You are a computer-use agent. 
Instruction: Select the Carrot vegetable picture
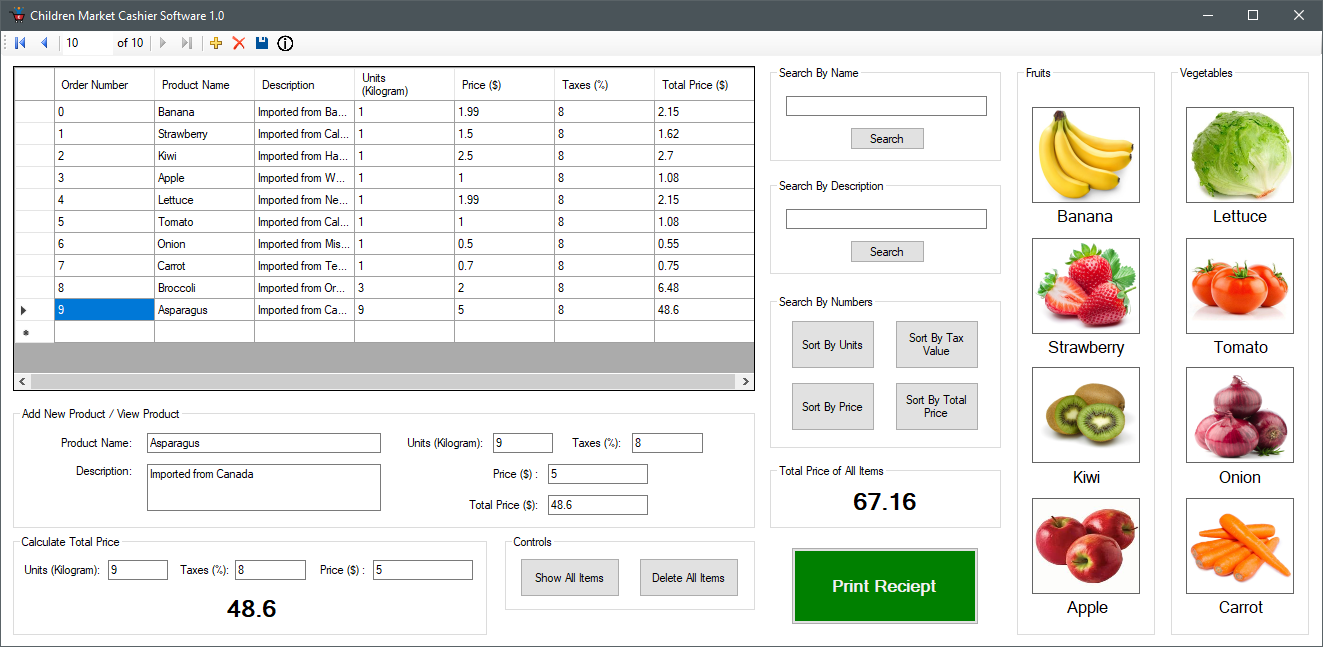[x=1240, y=546]
